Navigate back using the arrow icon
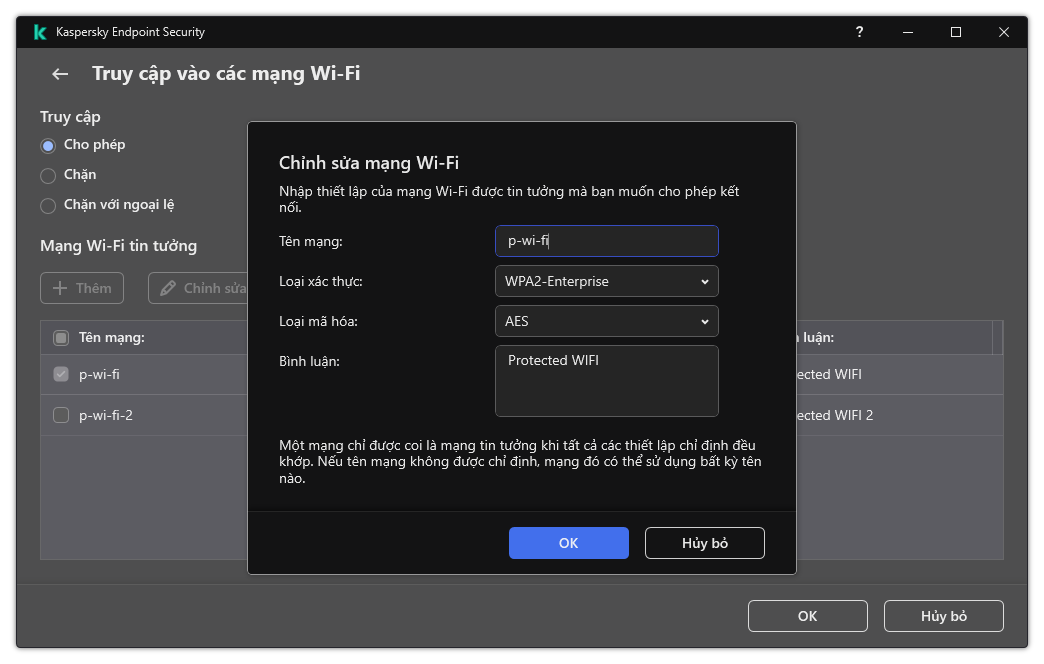 (59, 74)
